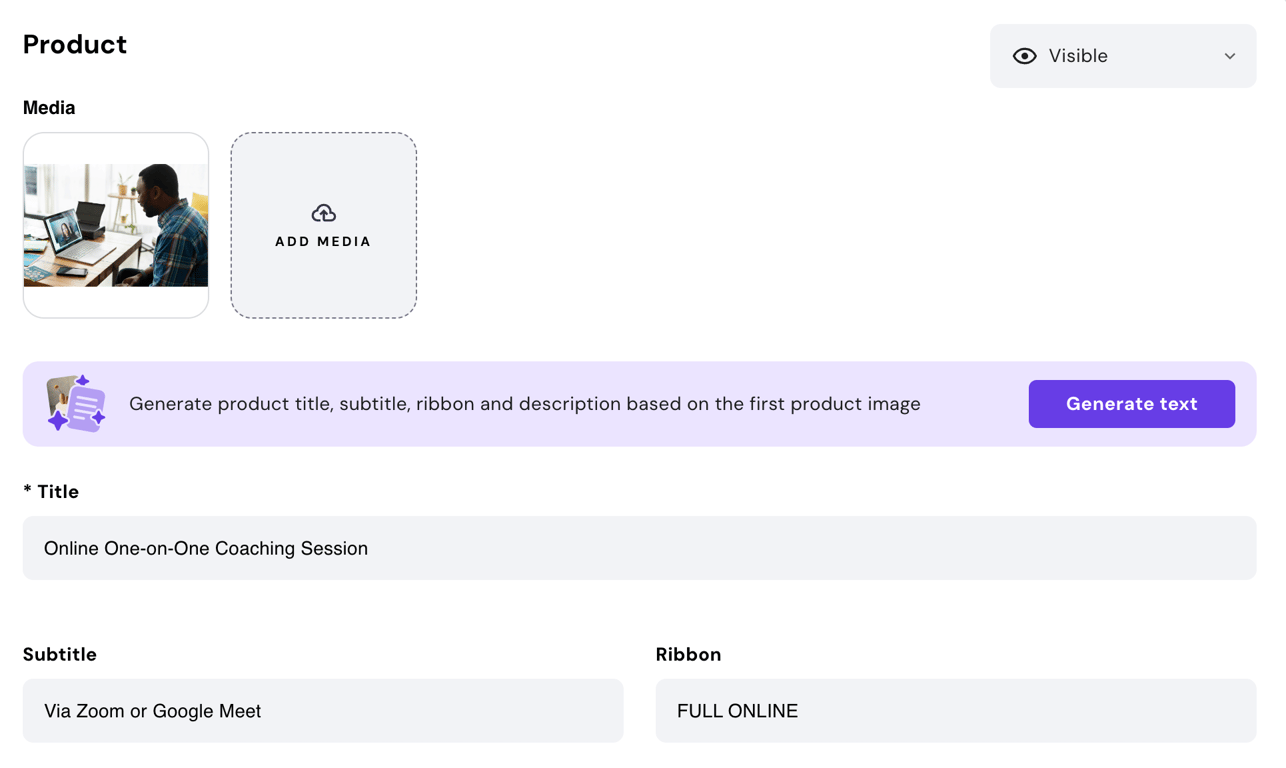Screen dimensions: 1286x768
Task: Click the generate description banner text
Action: click(x=524, y=403)
